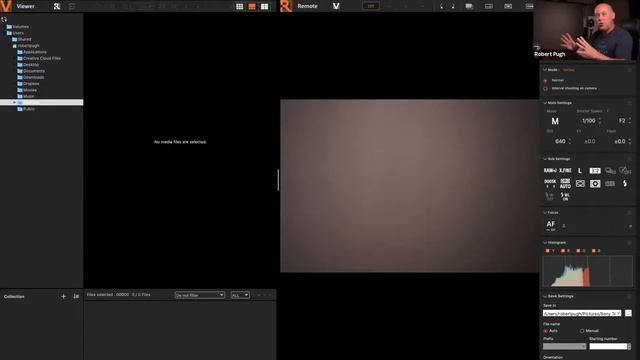Select Interval shooting on camera radio button
This screenshot has width=640, height=360.
pos(545,89)
